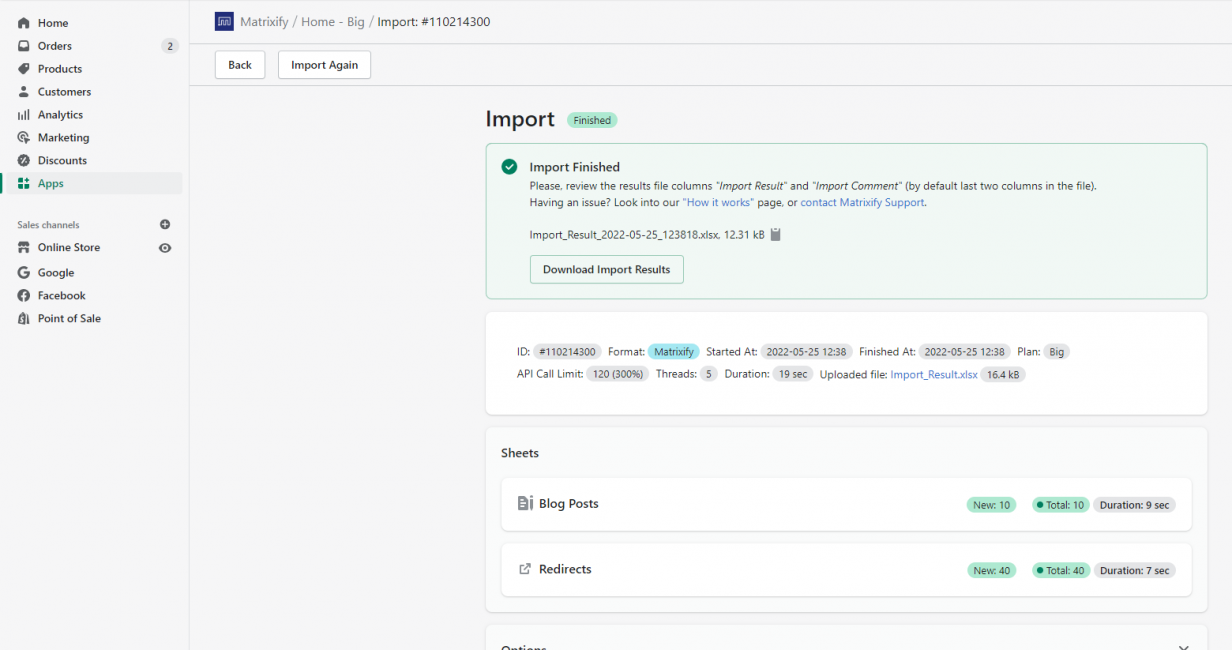Image resolution: width=1232 pixels, height=650 pixels.
Task: Click Download Import Results
Action: click(x=606, y=269)
